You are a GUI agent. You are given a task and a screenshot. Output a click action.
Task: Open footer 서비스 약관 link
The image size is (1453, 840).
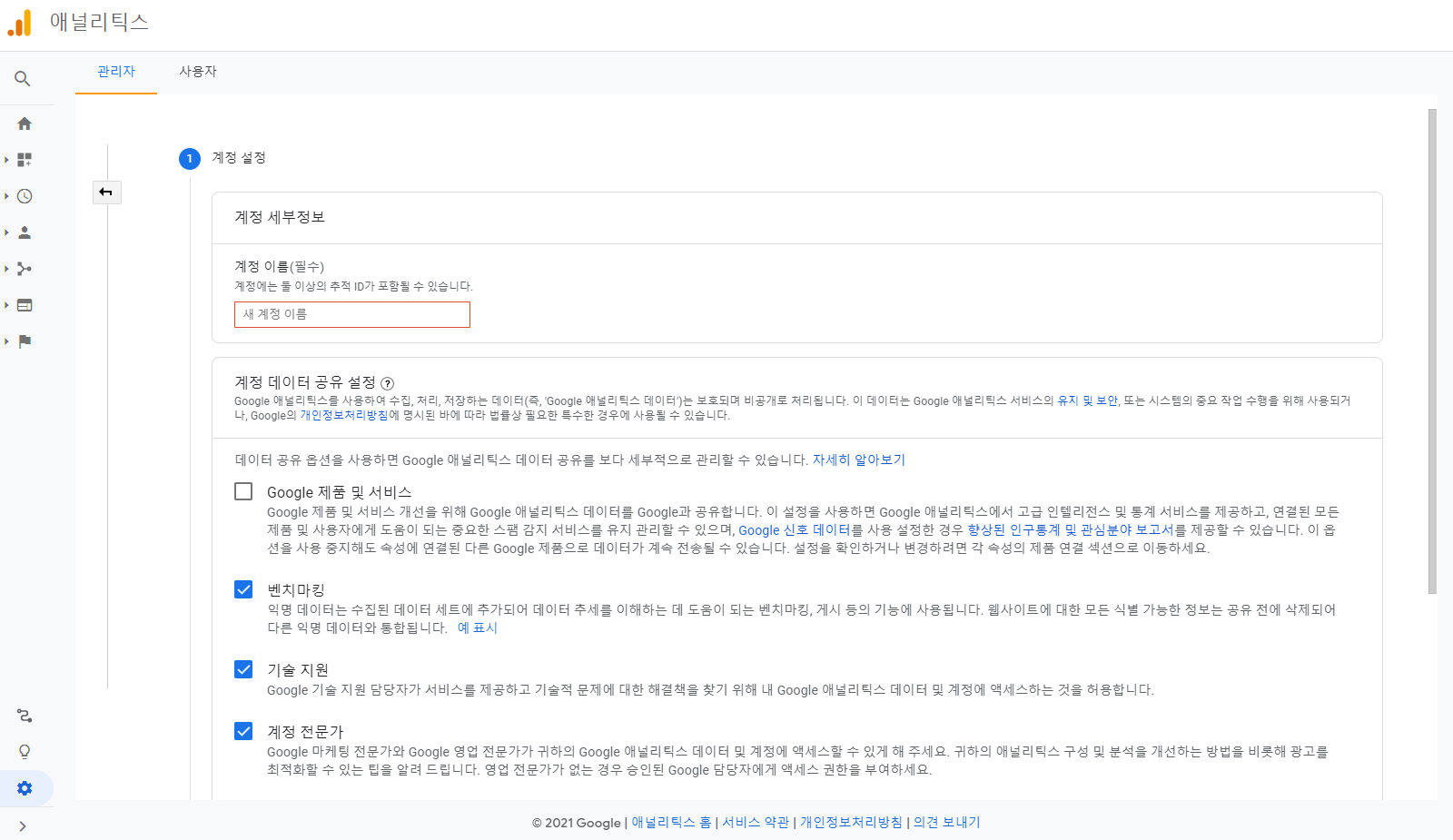[x=756, y=823]
